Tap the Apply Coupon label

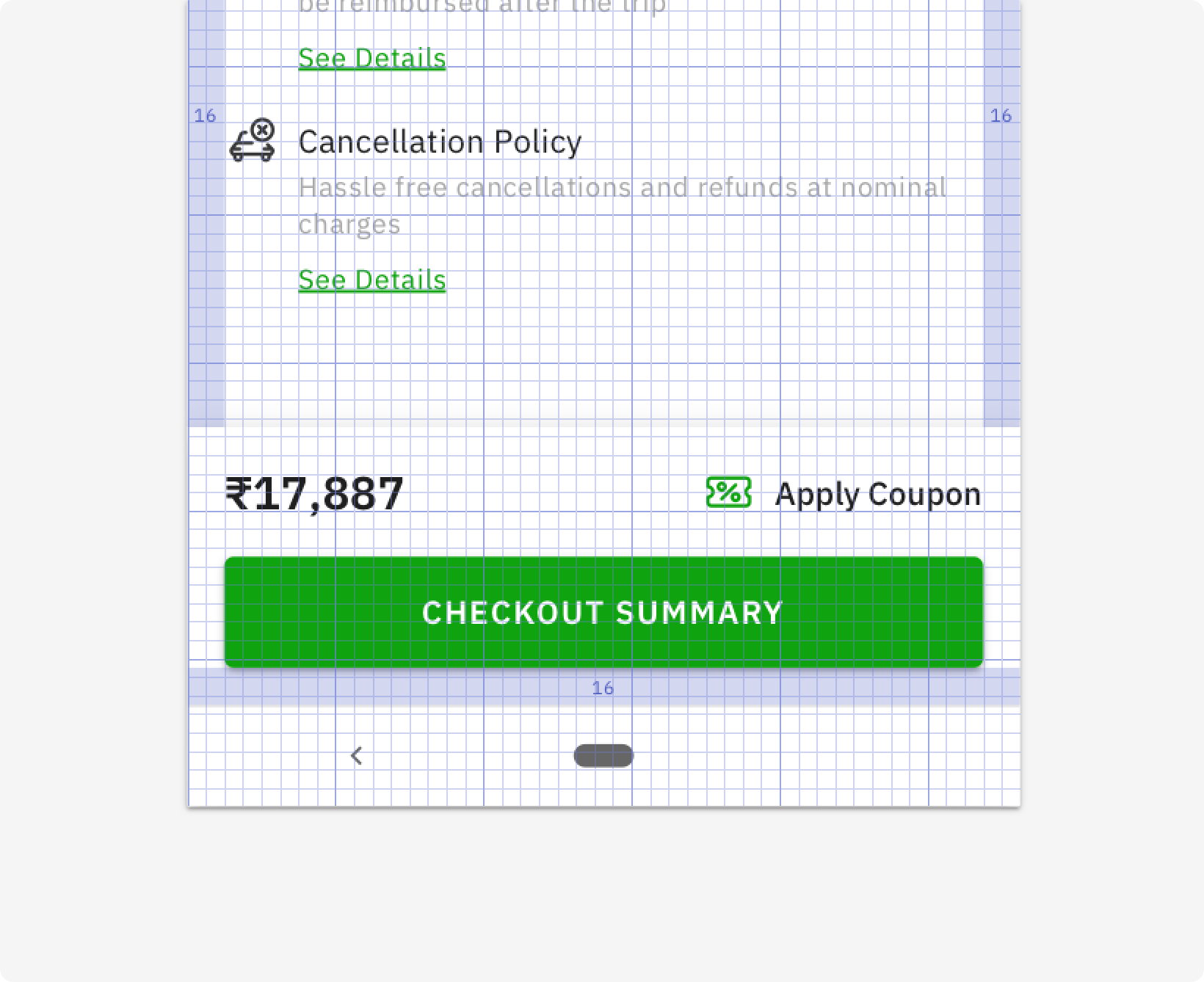click(878, 494)
